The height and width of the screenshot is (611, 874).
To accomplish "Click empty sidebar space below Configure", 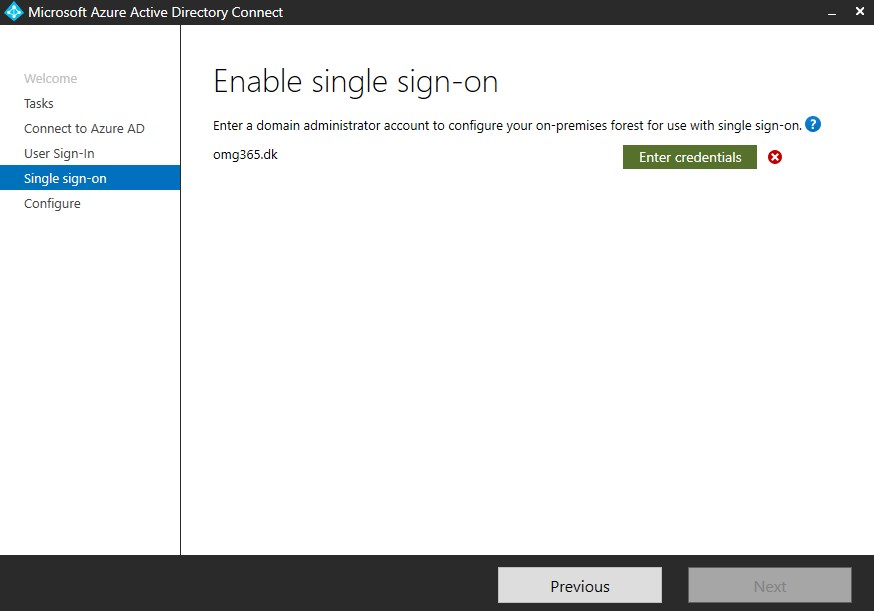I will tap(90, 380).
